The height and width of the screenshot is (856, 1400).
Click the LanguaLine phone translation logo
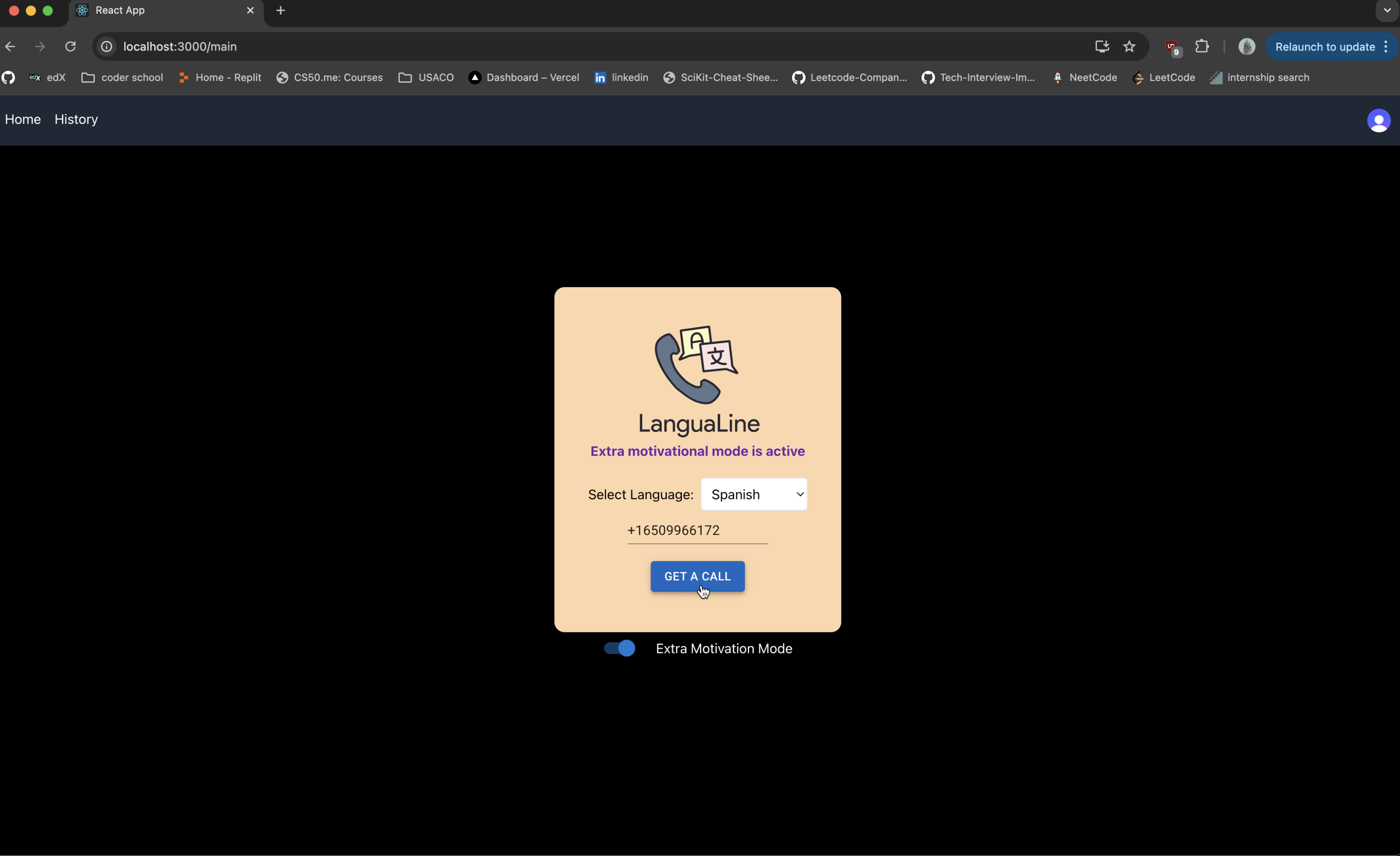697,364
